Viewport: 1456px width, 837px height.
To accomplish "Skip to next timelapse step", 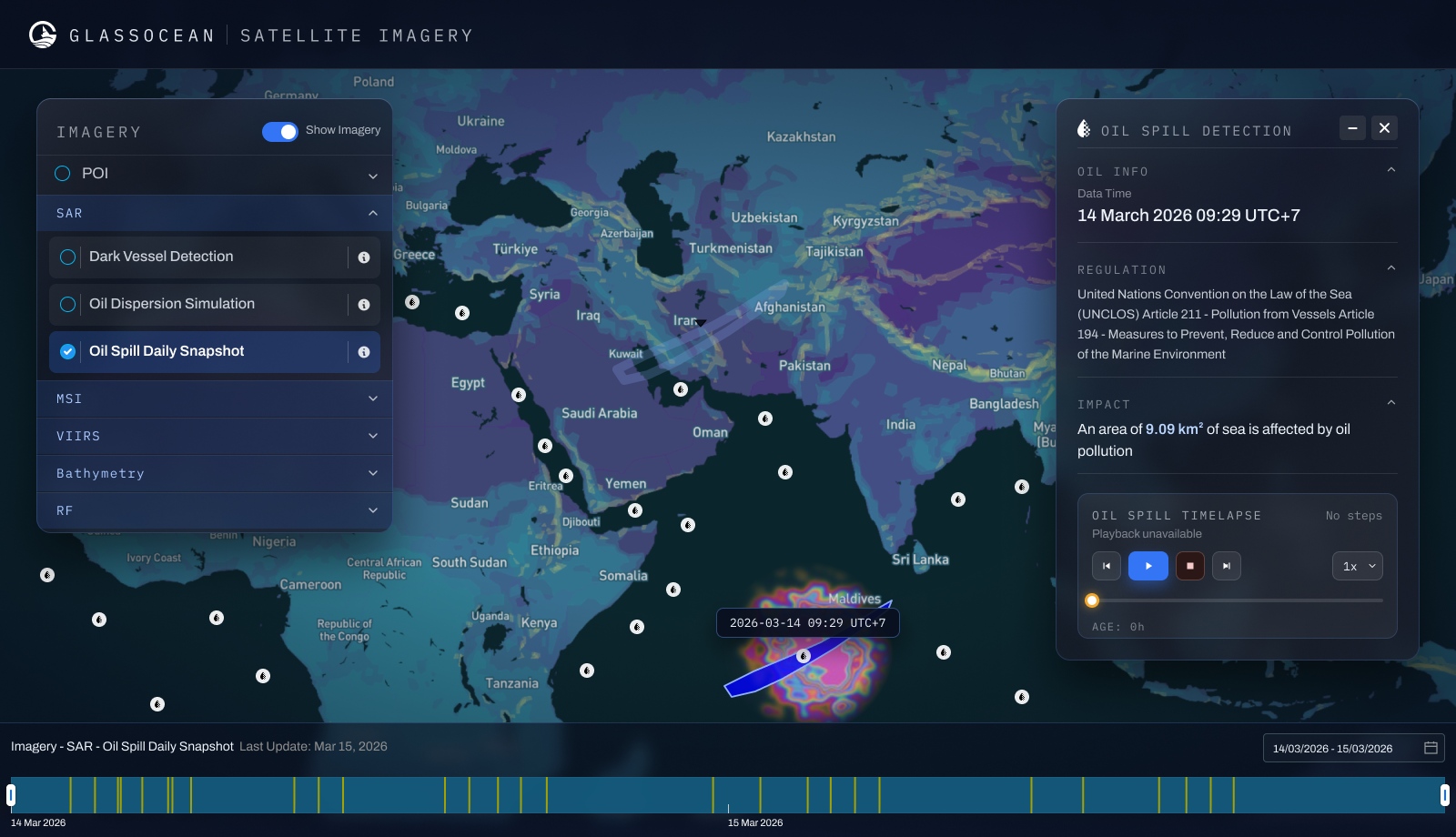I will tap(1227, 566).
